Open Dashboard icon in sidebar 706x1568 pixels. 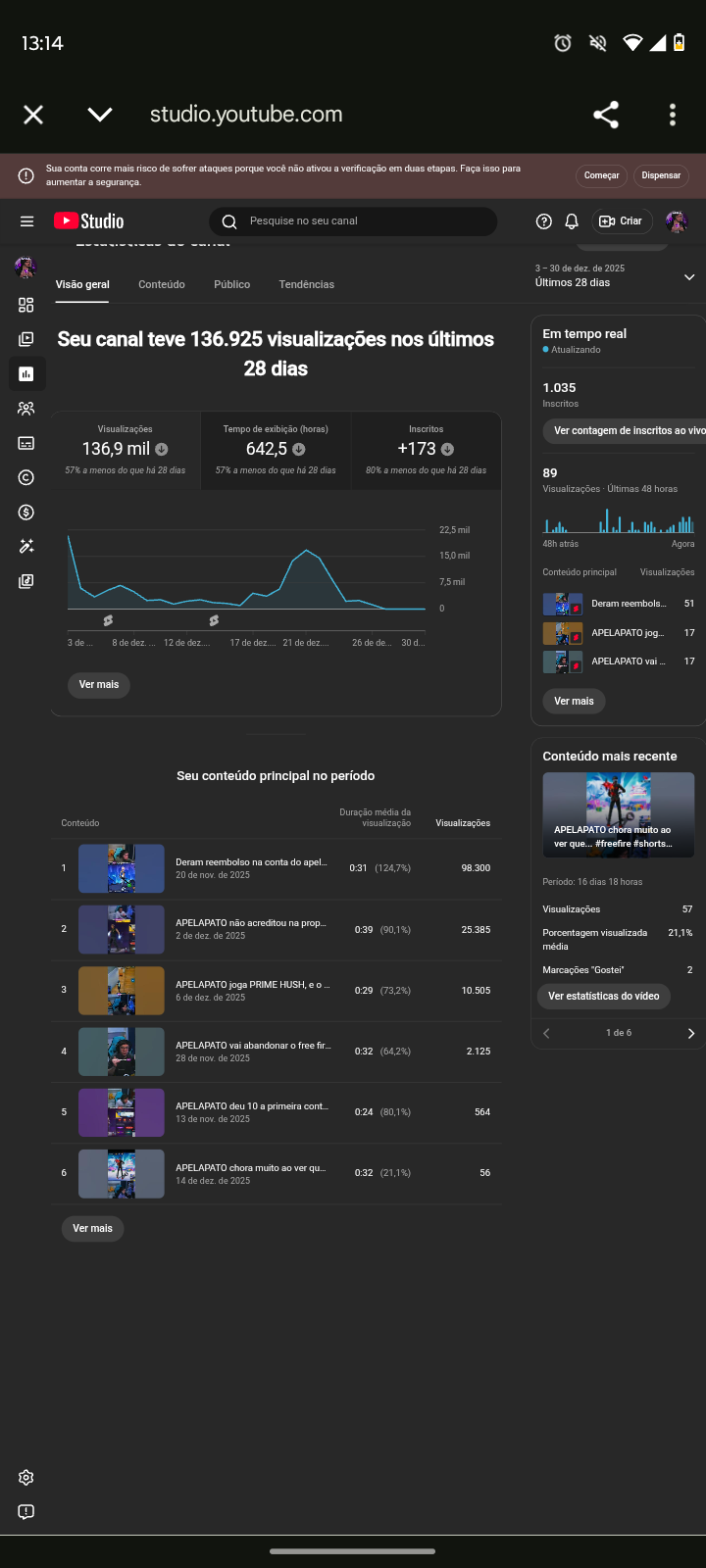pos(26,305)
